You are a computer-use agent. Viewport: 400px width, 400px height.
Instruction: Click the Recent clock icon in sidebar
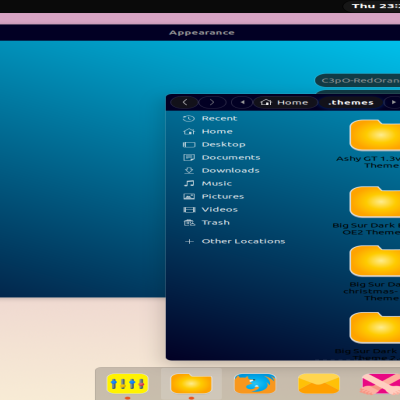(189, 118)
